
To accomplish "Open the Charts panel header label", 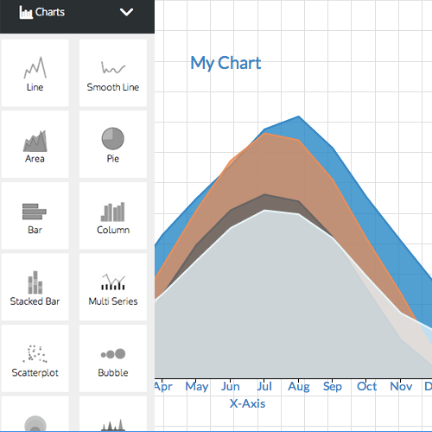I will click(x=50, y=12).
